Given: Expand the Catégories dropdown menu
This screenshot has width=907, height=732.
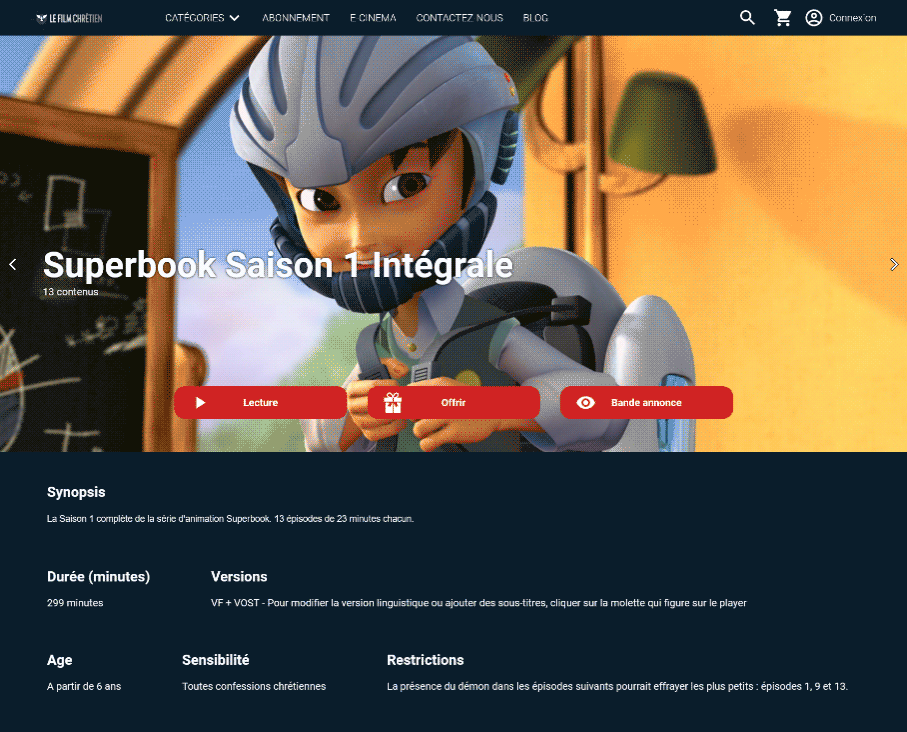Looking at the screenshot, I should [202, 18].
